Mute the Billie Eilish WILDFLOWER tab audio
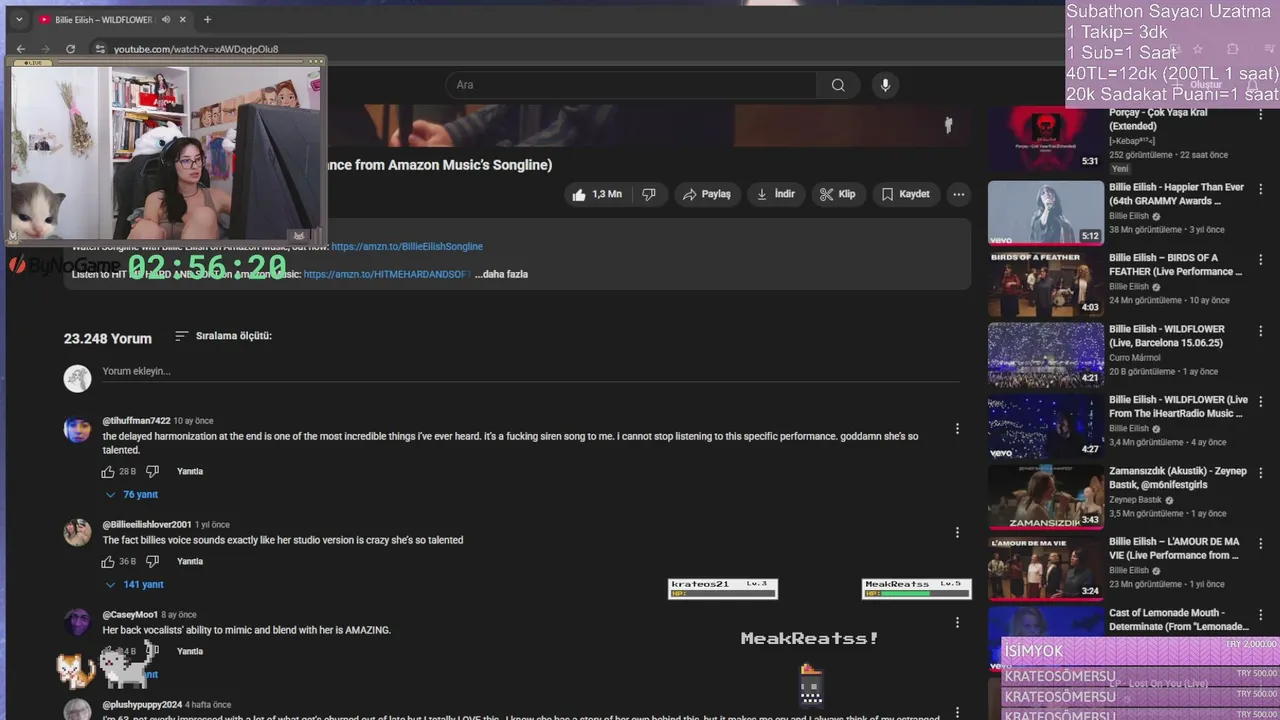The image size is (1280, 720). (166, 19)
